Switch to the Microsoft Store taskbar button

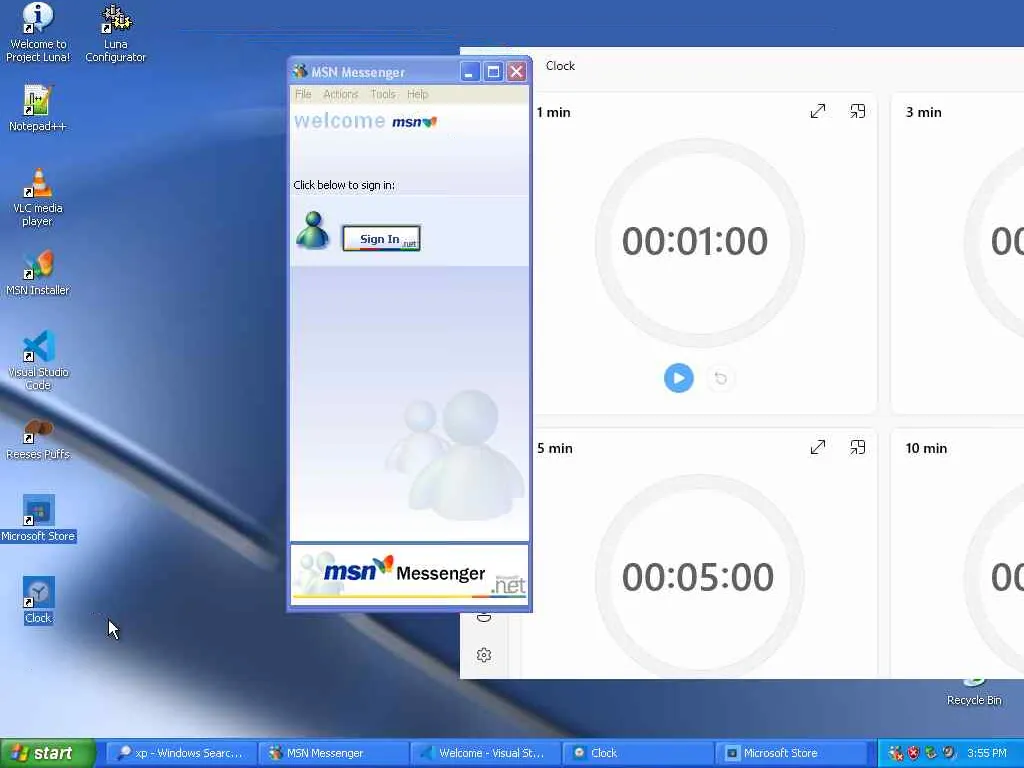[790, 753]
